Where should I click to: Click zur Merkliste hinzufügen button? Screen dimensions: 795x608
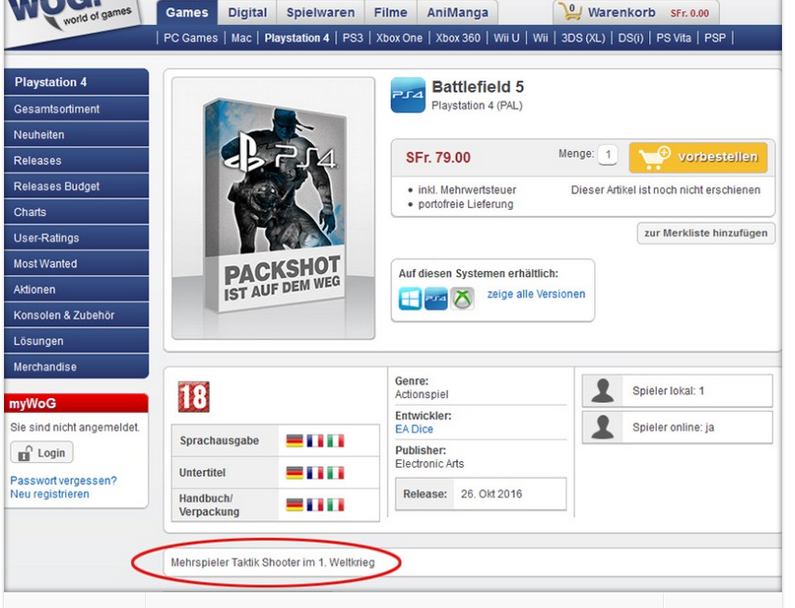click(706, 233)
